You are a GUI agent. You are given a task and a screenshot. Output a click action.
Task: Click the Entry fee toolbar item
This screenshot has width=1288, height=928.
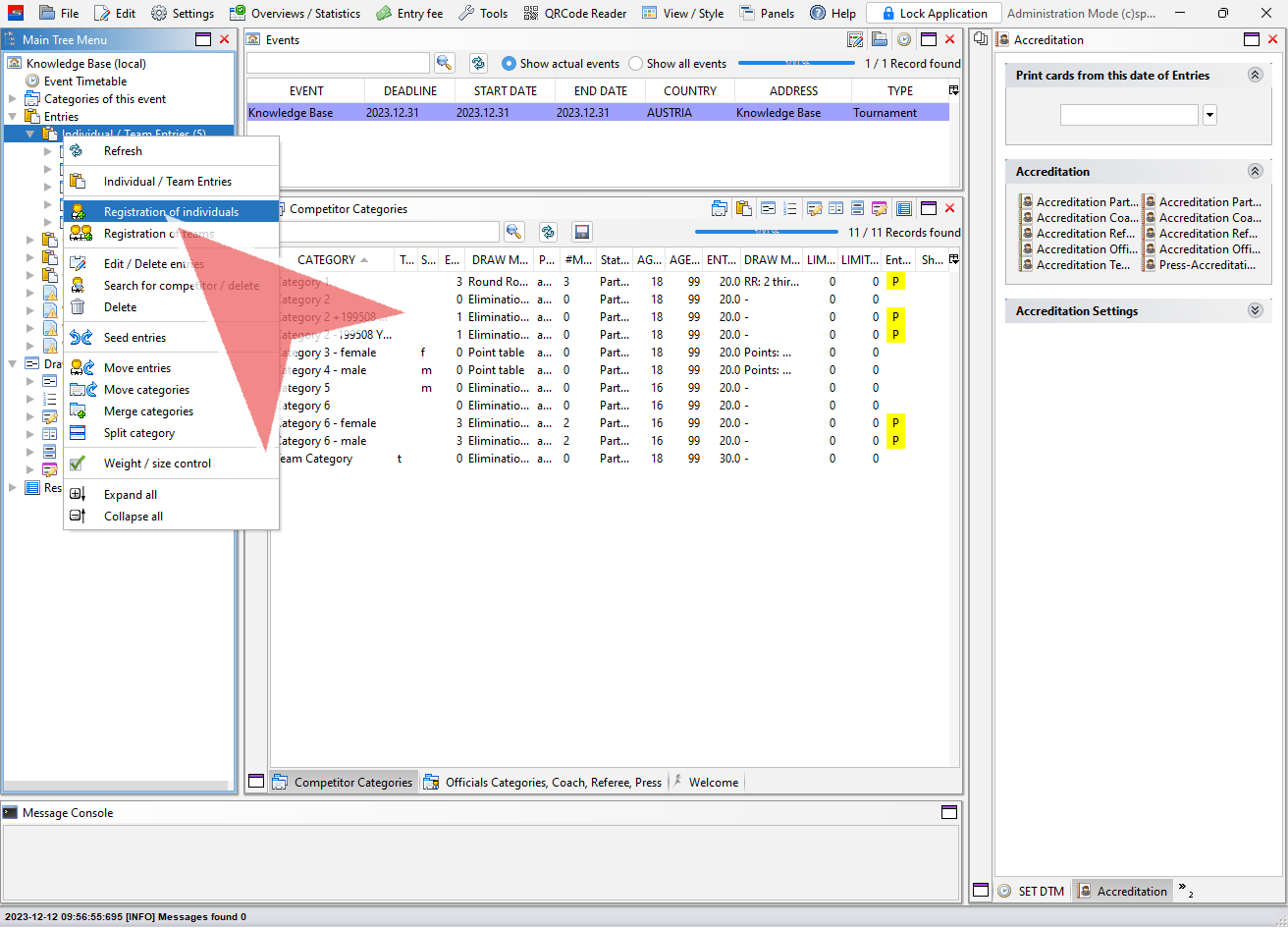[x=409, y=13]
